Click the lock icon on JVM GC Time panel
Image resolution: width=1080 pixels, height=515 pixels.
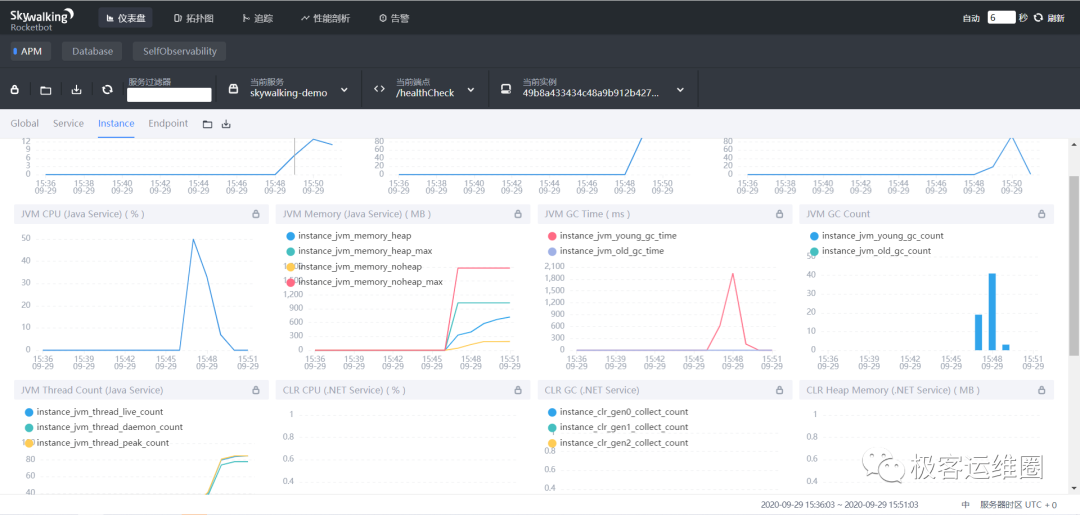pyautogui.click(x=780, y=214)
